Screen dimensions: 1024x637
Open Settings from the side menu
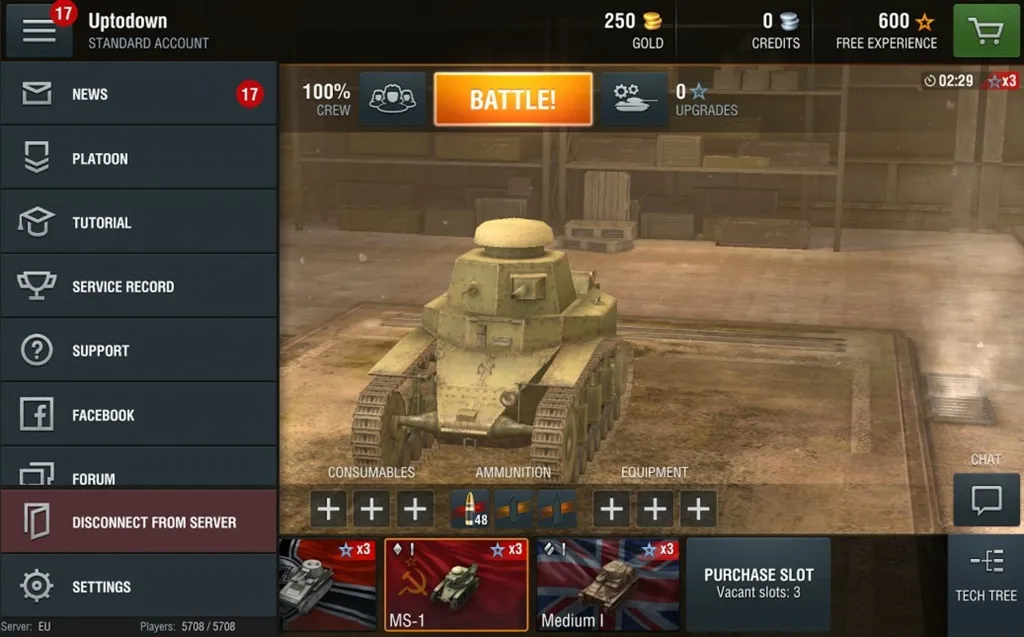tap(139, 586)
